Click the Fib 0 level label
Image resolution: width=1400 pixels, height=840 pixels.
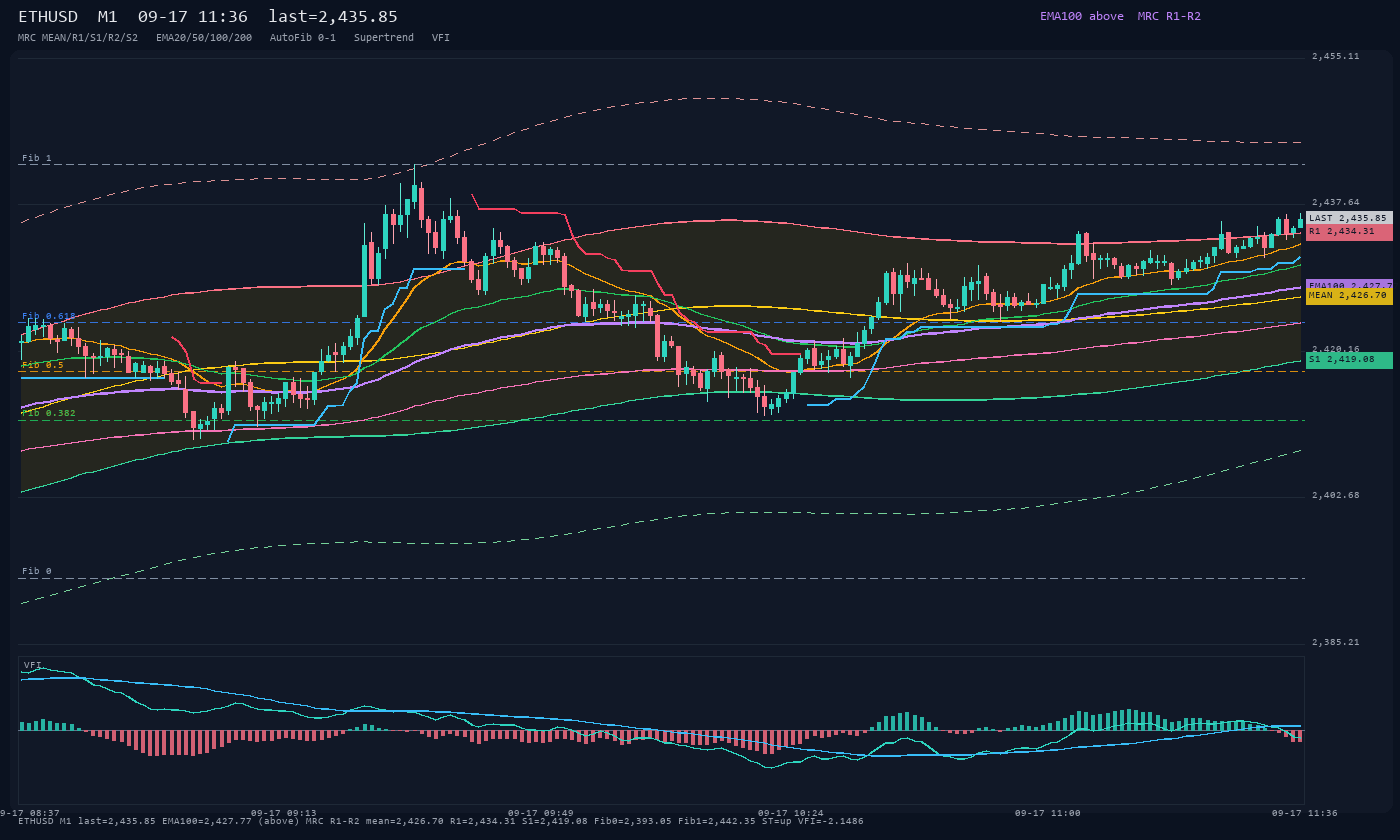(37, 571)
